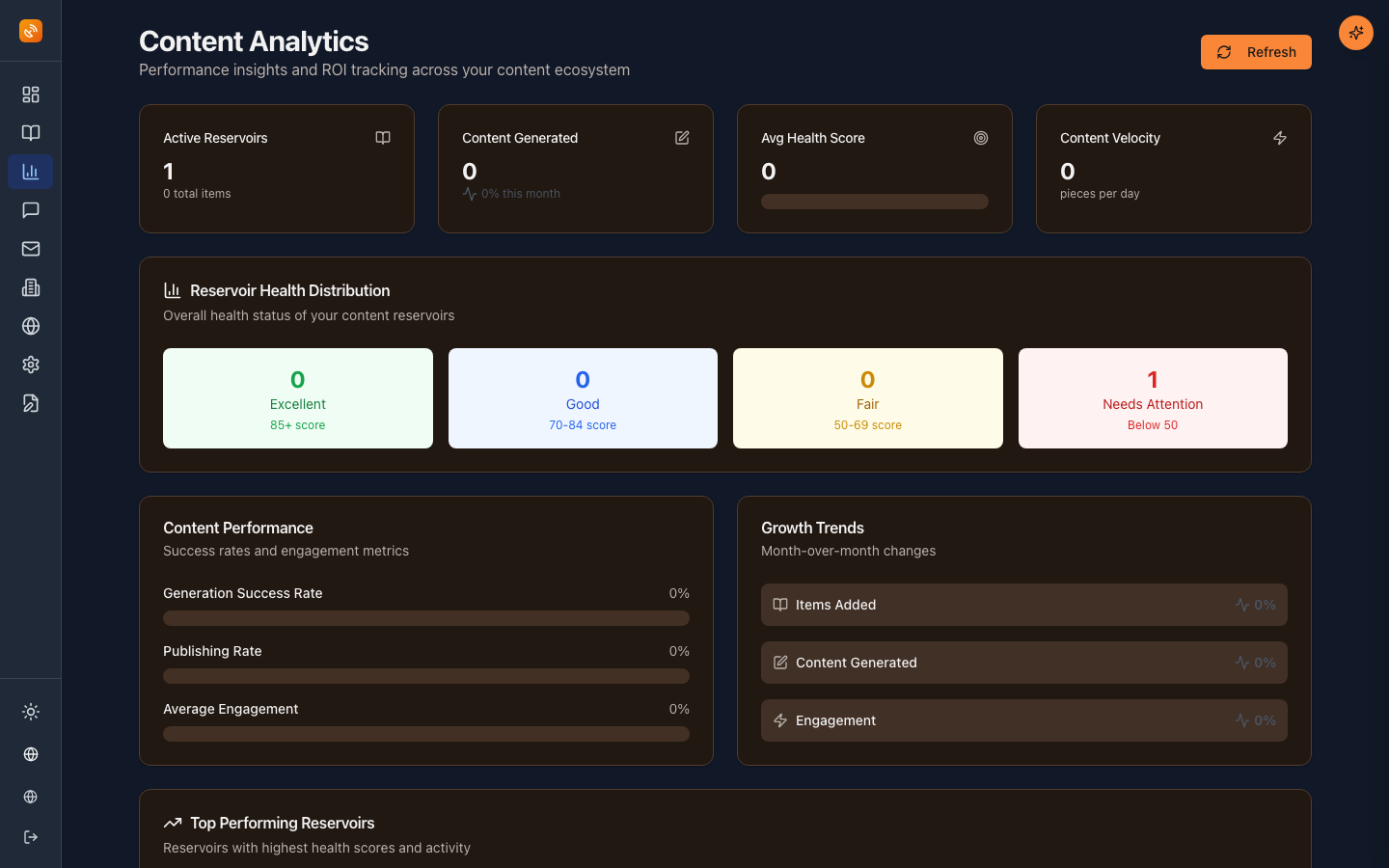The image size is (1389, 868).
Task: Switch language with the bottom globe toggle
Action: click(30, 754)
